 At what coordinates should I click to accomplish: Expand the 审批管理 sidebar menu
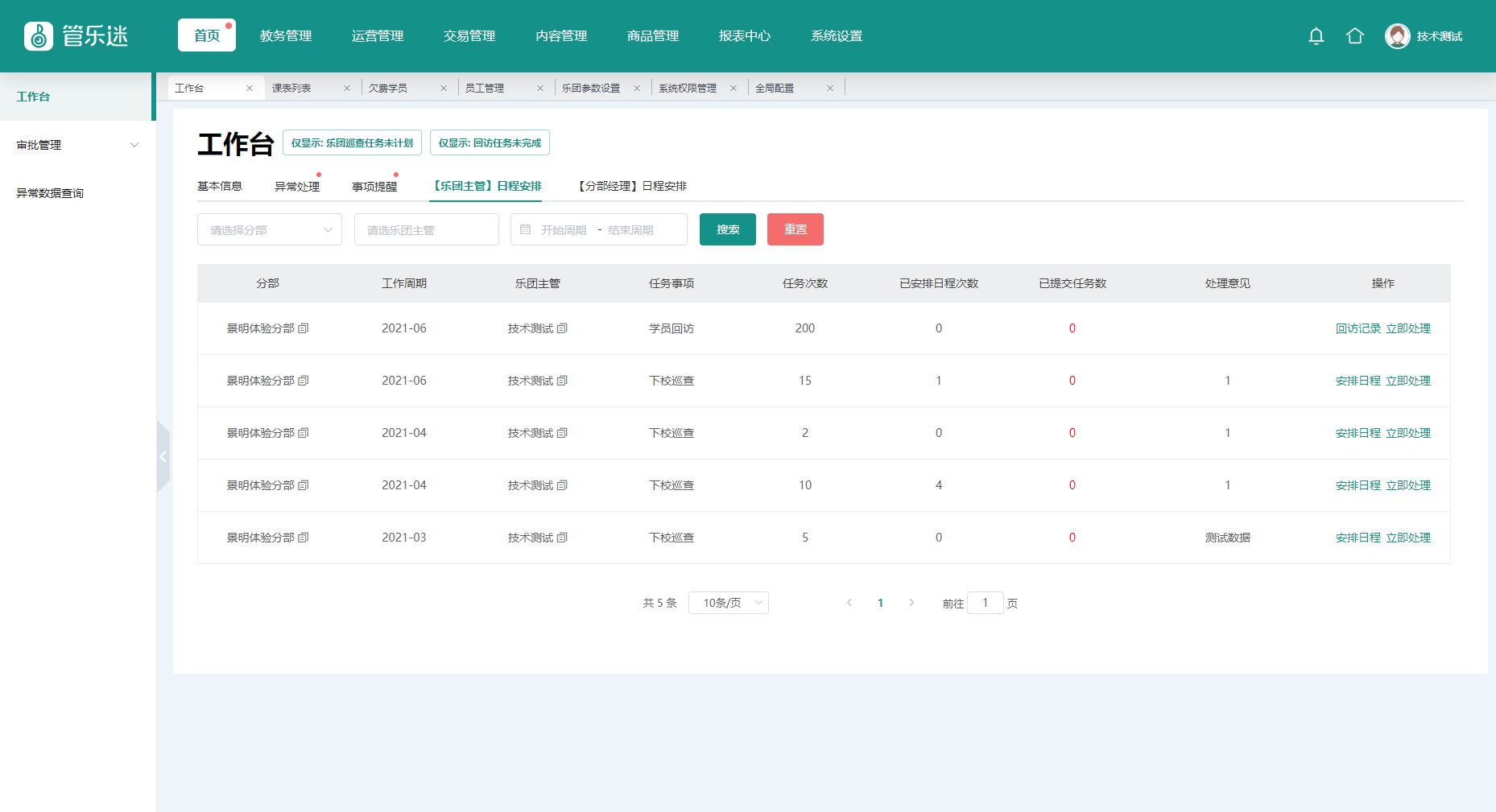click(77, 145)
